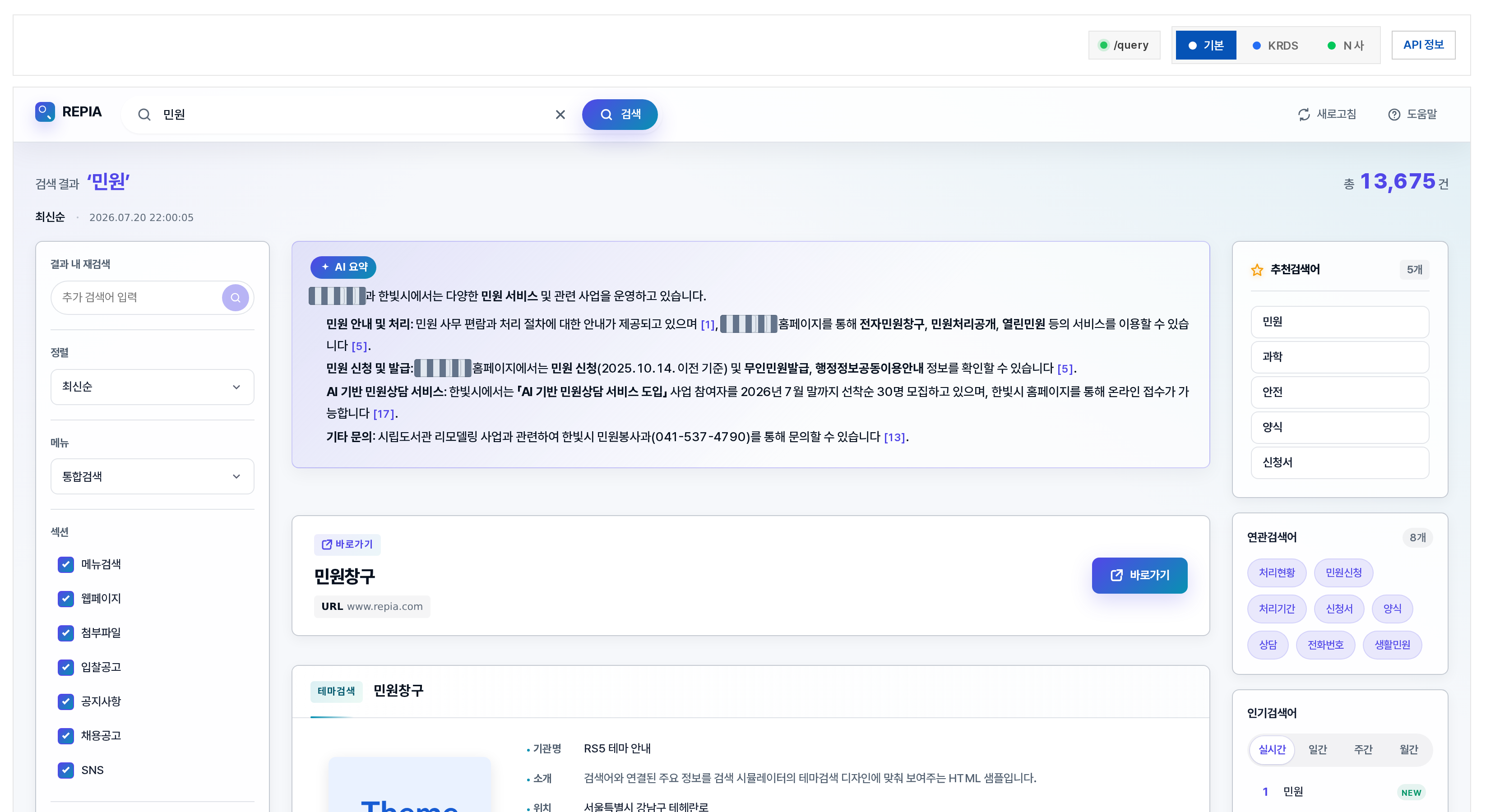This screenshot has width=1500, height=812.
Task: Open the API 정보 button
Action: pos(1423,45)
